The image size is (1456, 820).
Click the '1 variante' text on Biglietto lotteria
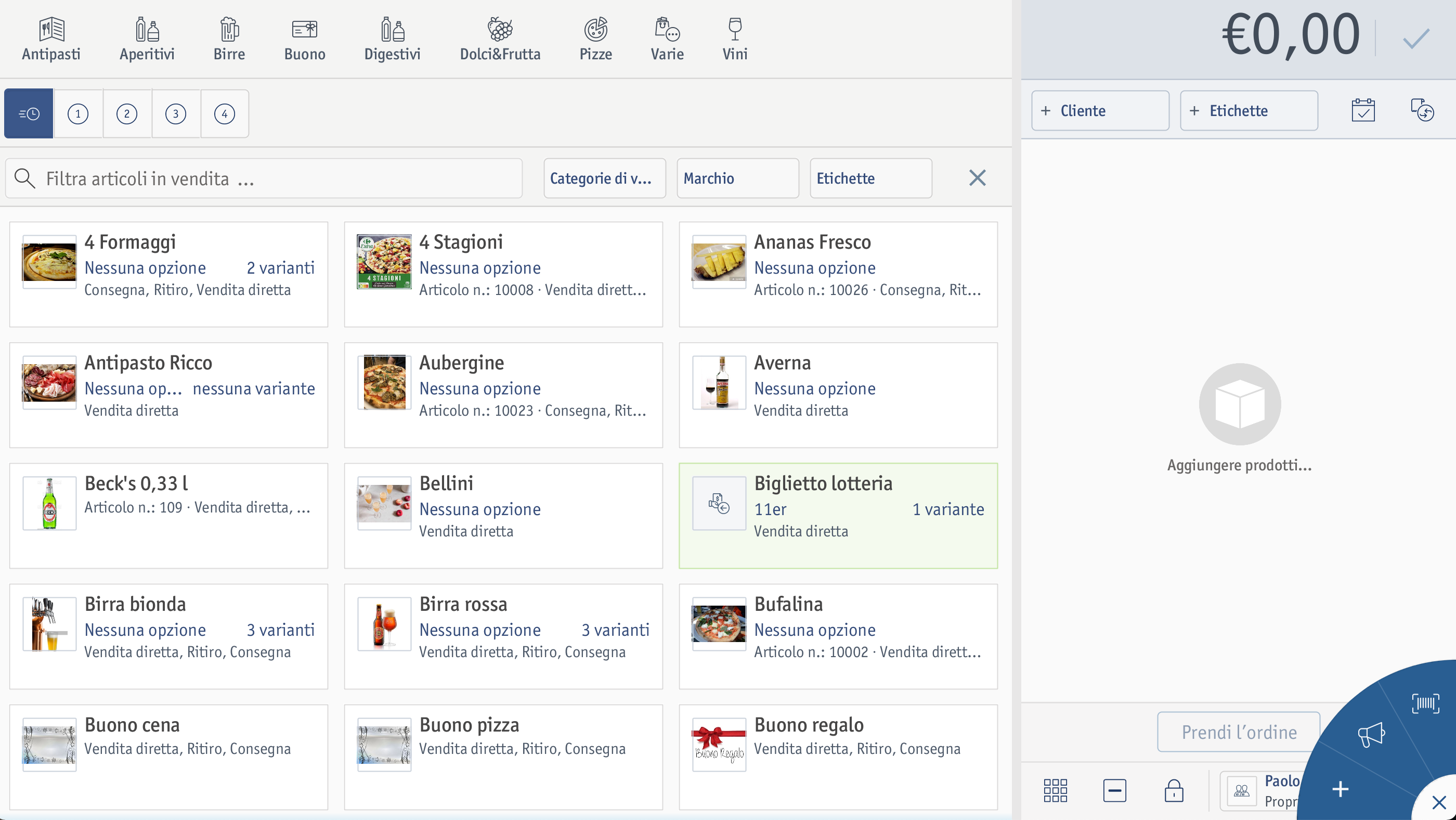tap(948, 509)
